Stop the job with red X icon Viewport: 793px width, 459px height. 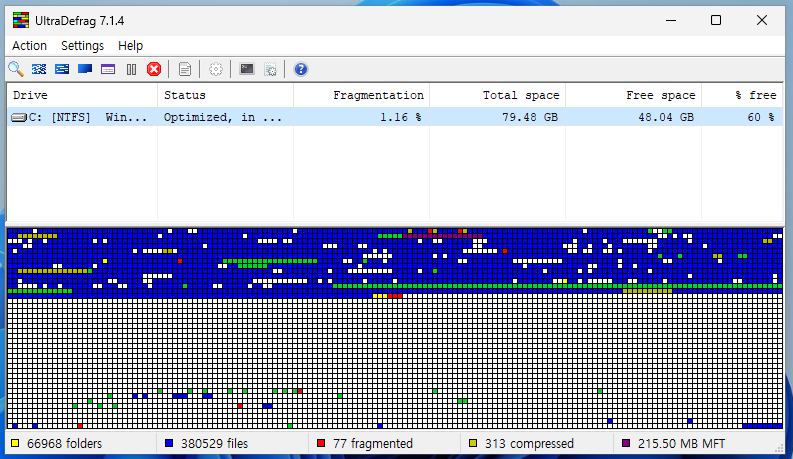(x=154, y=69)
